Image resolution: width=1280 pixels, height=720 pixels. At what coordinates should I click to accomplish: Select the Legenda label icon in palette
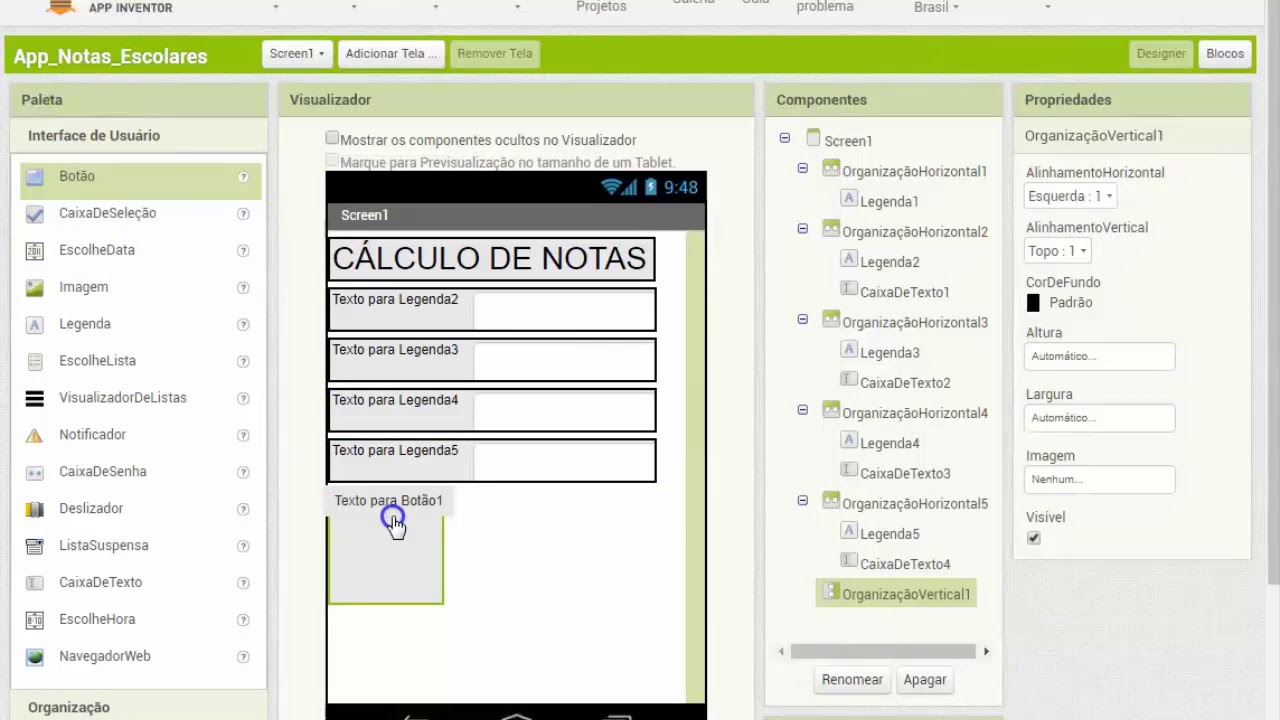[x=35, y=325]
